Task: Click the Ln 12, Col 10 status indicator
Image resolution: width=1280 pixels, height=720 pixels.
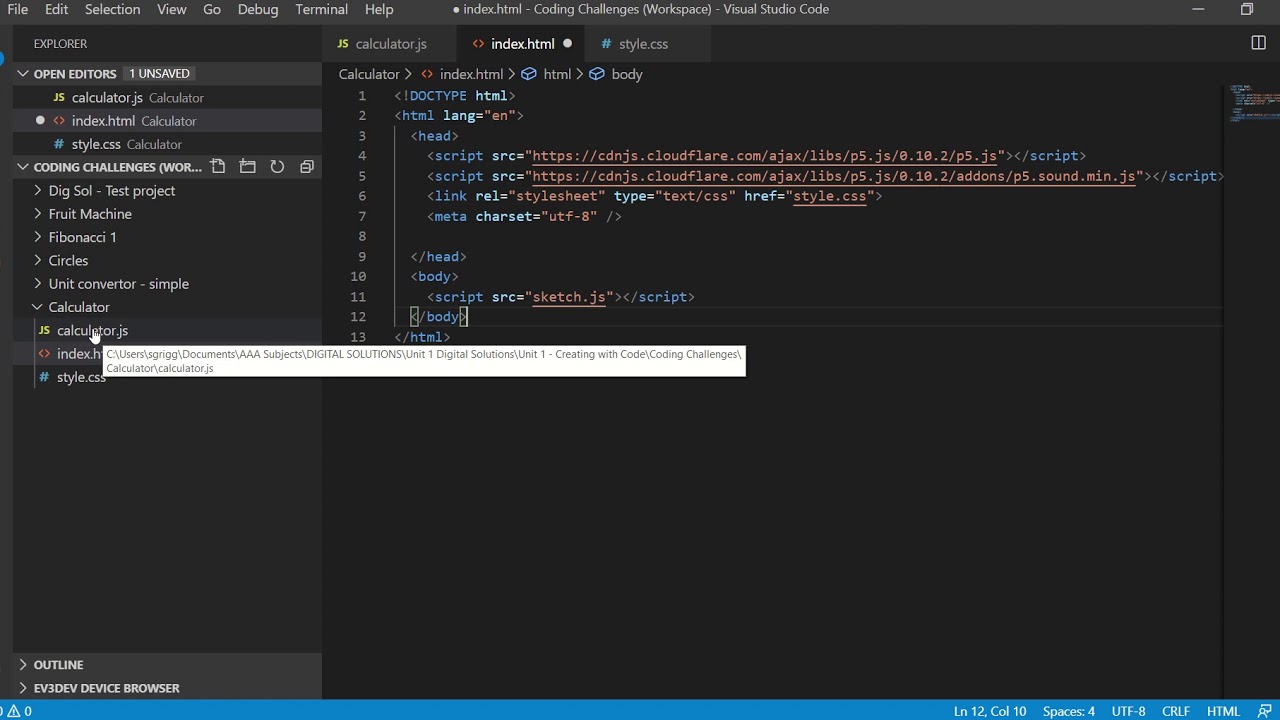Action: [x=990, y=711]
